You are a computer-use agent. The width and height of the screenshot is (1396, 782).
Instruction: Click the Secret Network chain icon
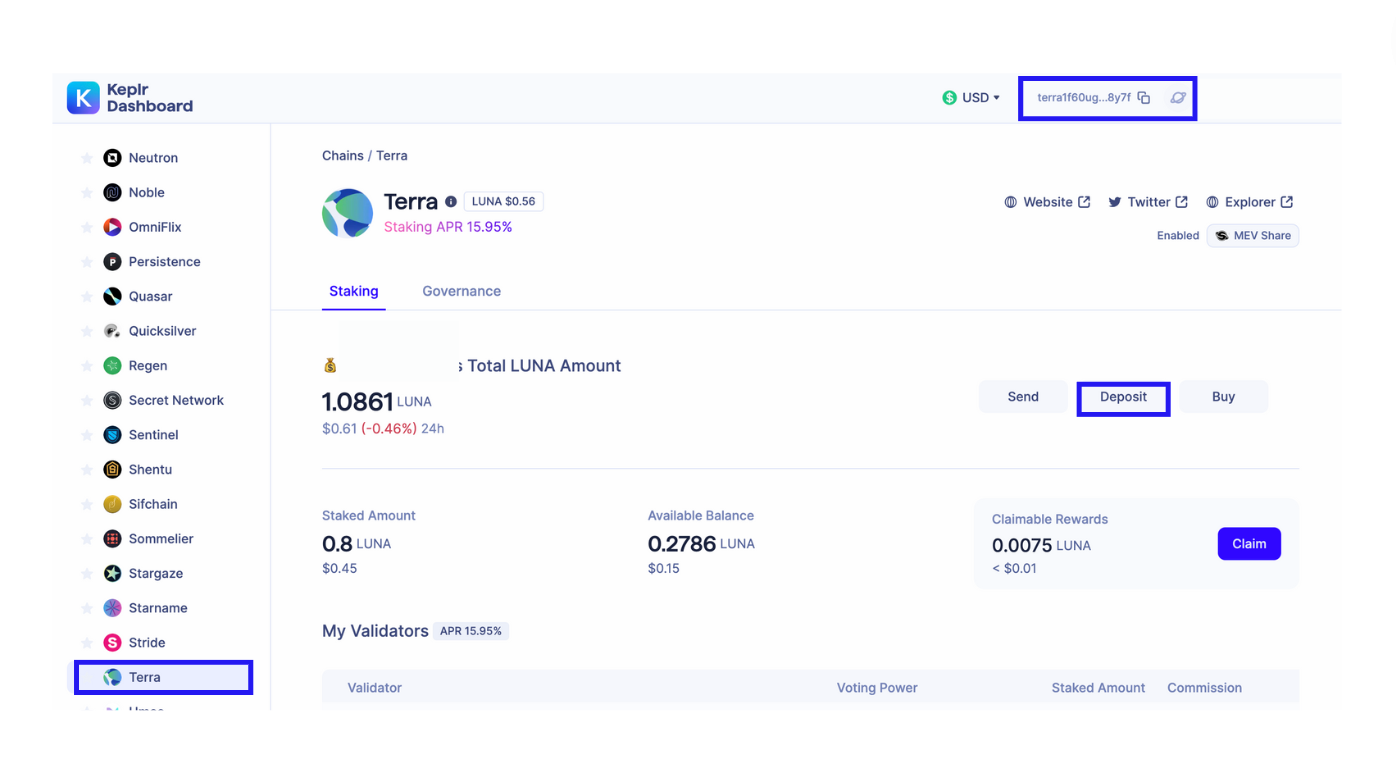[x=112, y=400]
